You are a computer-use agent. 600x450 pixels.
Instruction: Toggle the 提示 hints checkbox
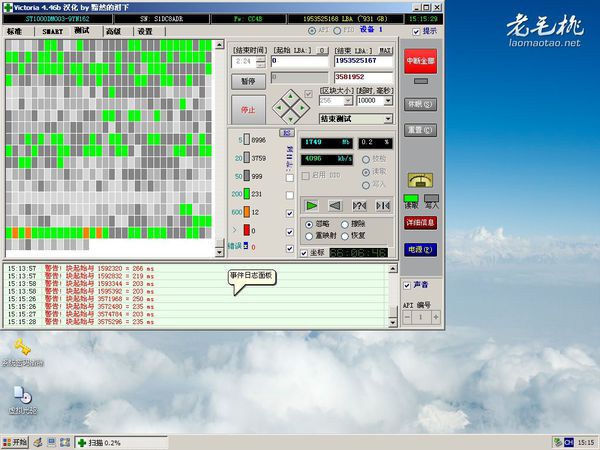tap(416, 32)
